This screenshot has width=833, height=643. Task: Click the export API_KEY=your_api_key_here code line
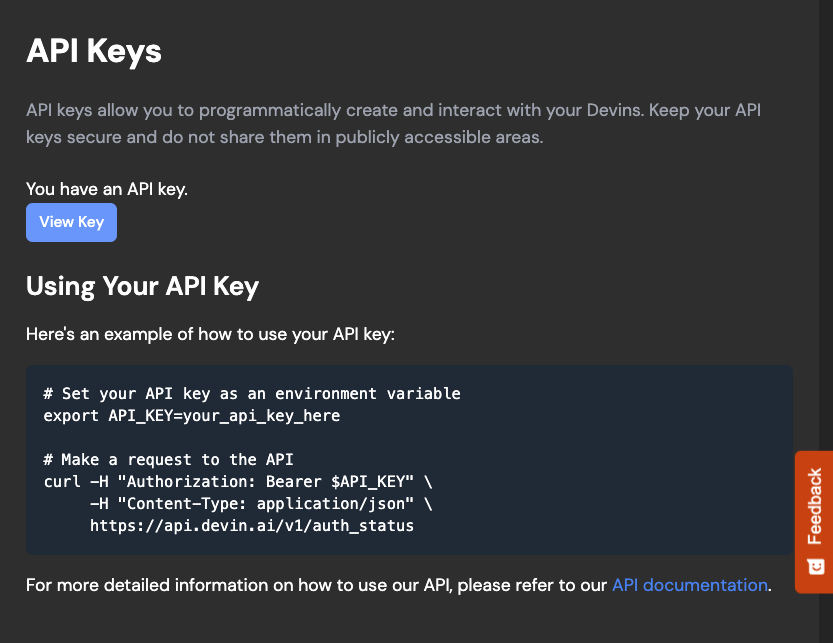[192, 416]
